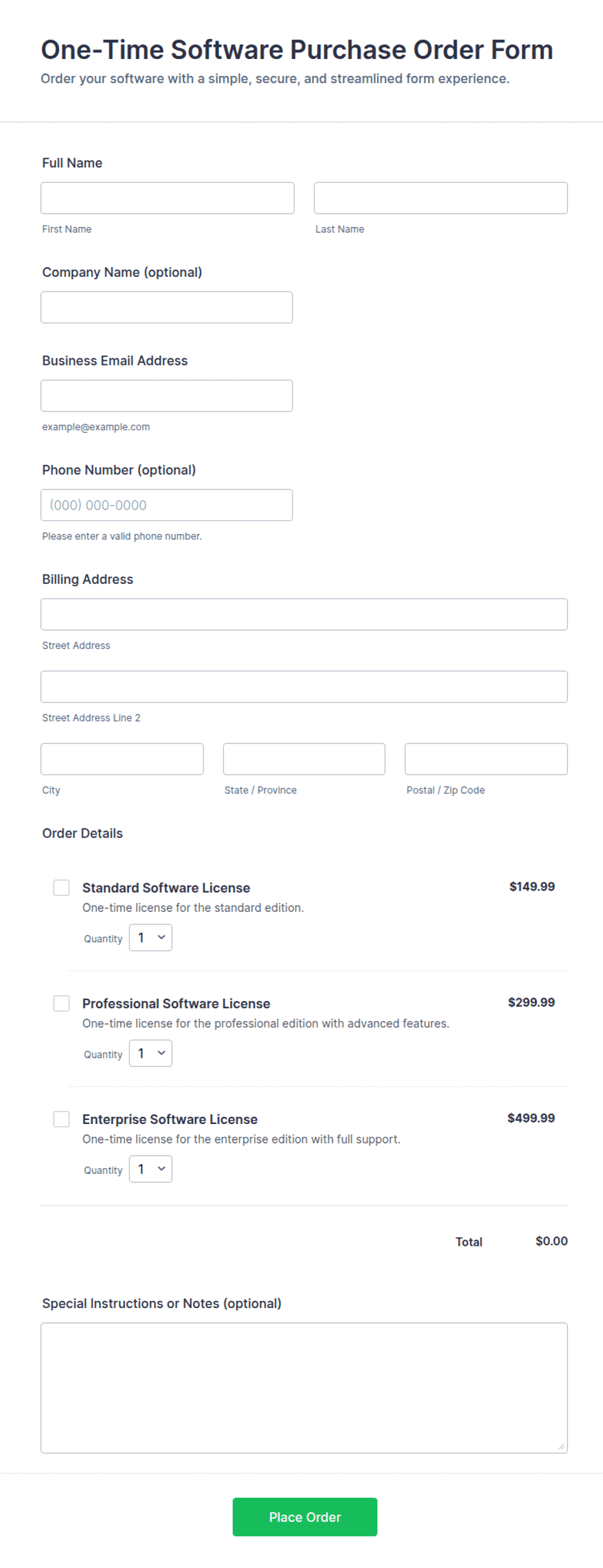This screenshot has height=1568, width=603.
Task: Click into the Last Name field
Action: click(441, 198)
